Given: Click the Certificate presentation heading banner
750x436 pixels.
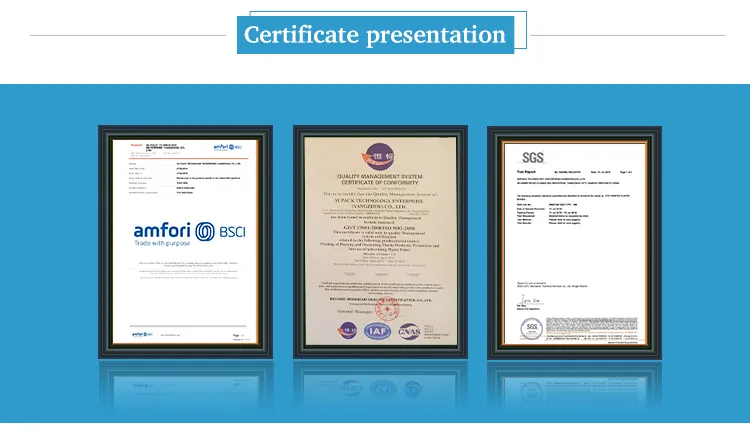Looking at the screenshot, I should coord(375,35).
